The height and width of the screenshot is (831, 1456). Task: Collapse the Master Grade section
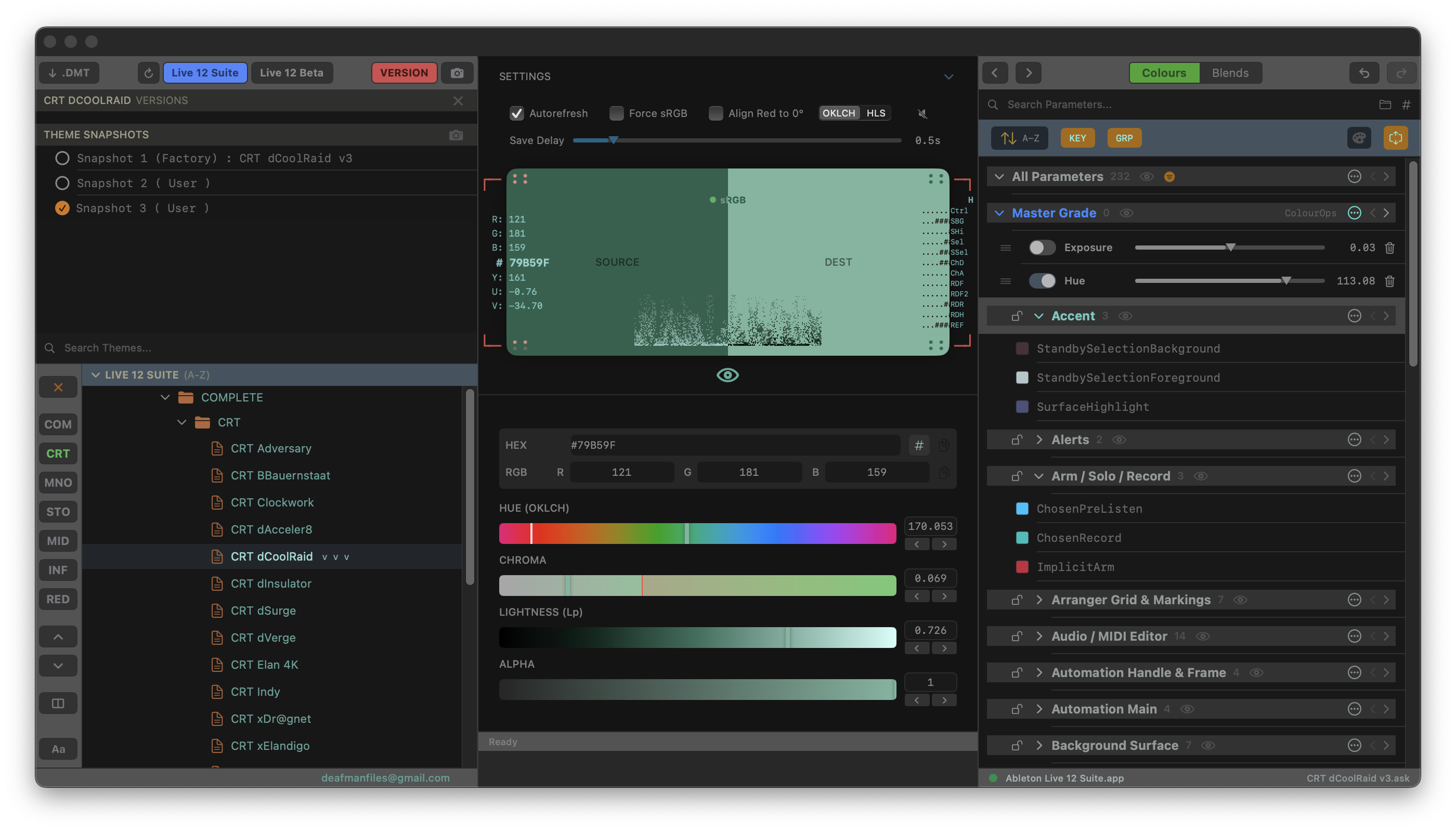999,213
